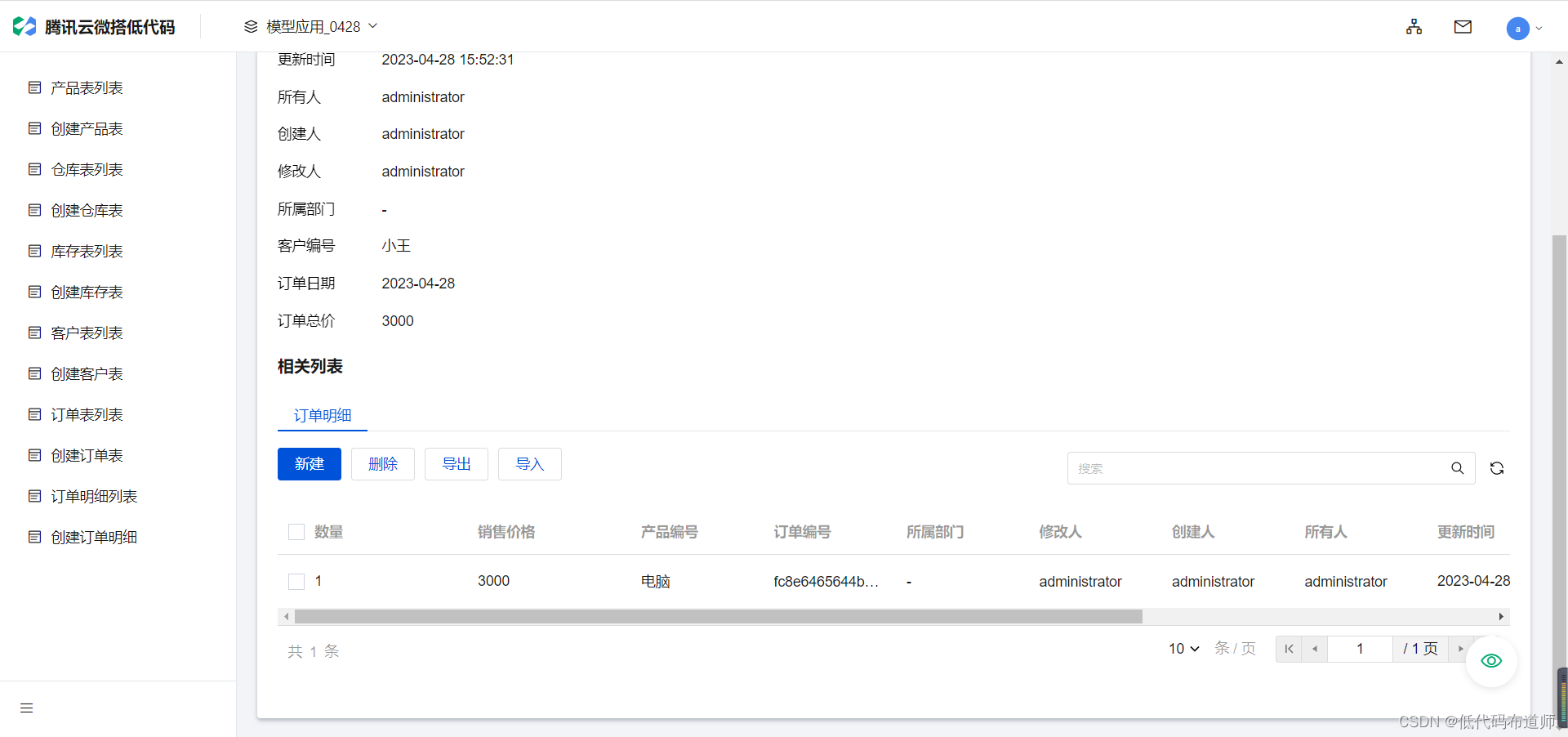This screenshot has width=1568, height=737.
Task: Click the 销售价格 column header
Action: click(506, 532)
